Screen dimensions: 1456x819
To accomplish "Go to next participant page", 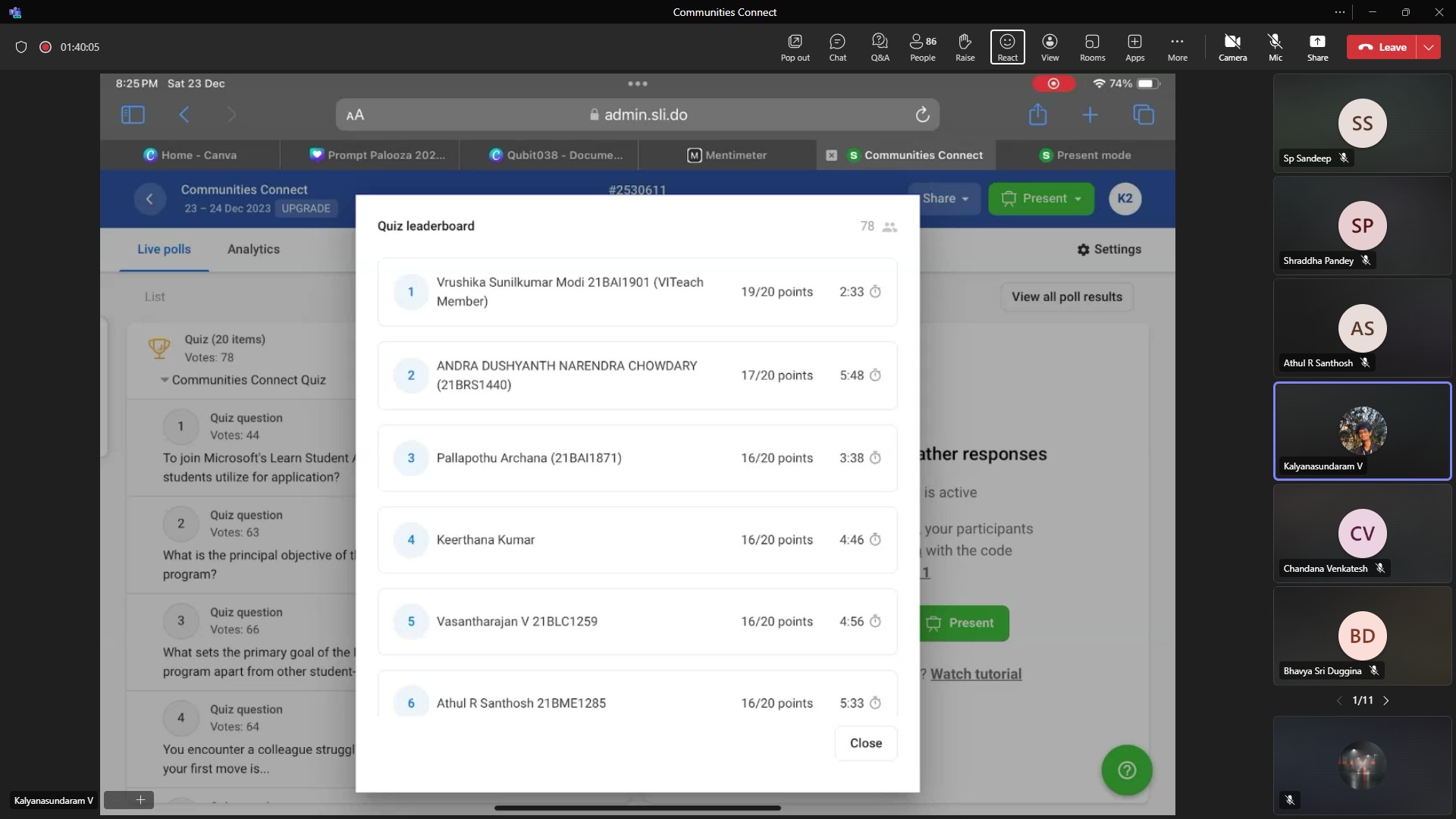I will click(x=1386, y=701).
